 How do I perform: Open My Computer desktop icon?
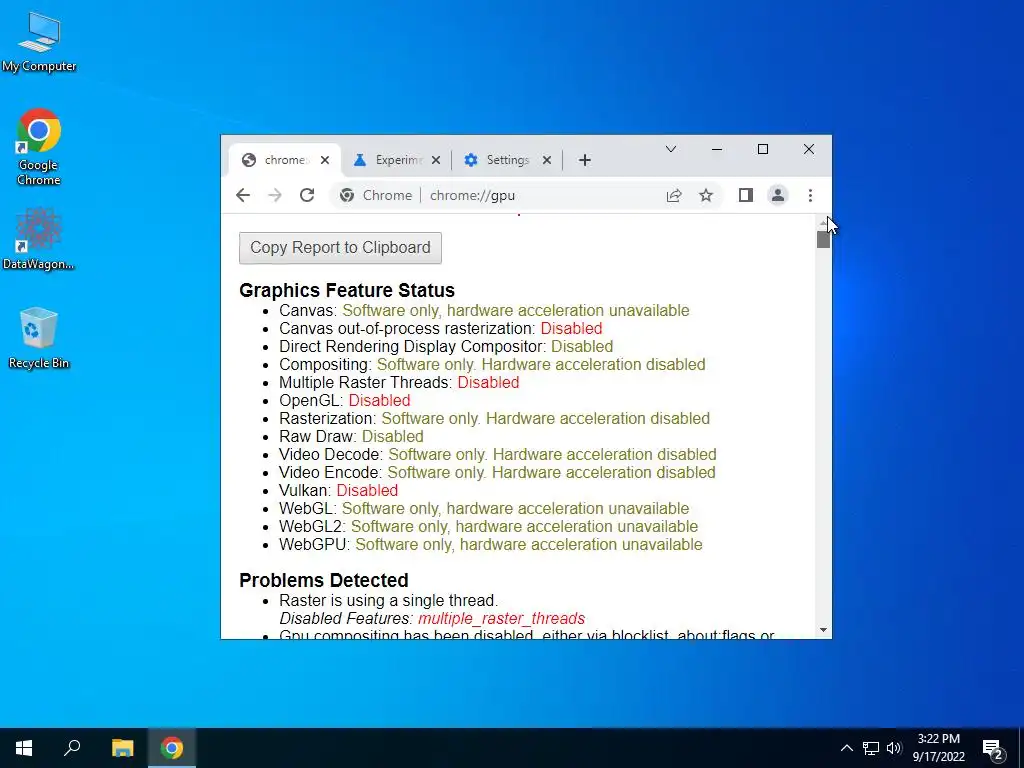pos(39,42)
